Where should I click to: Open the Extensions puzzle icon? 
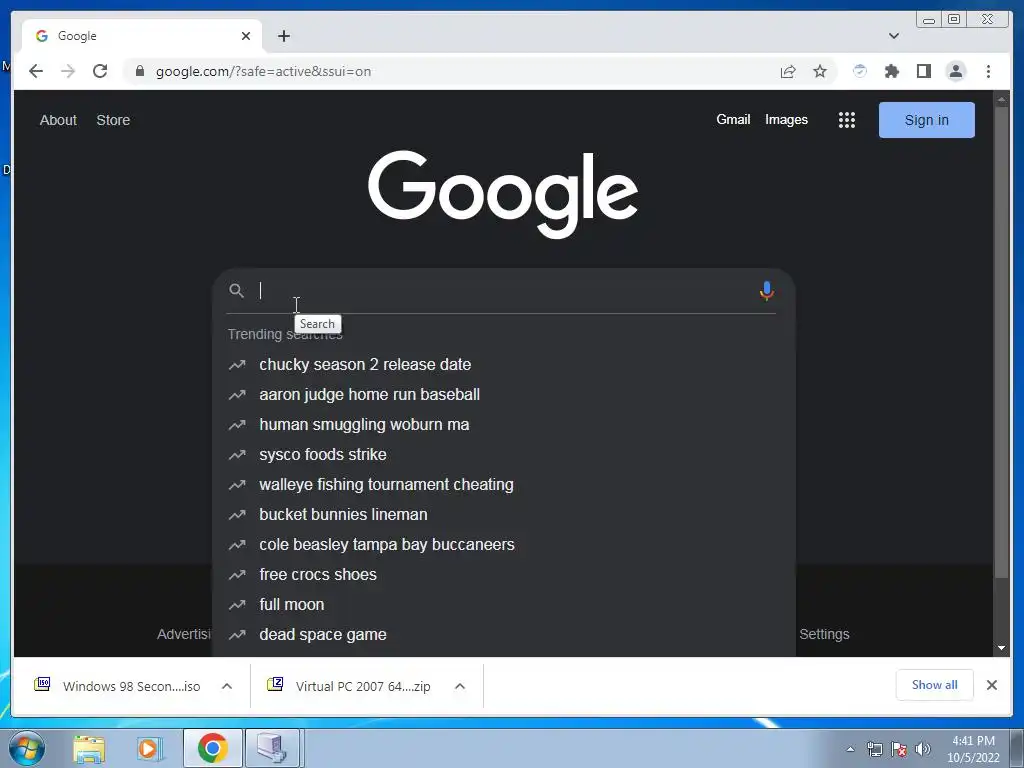click(891, 71)
